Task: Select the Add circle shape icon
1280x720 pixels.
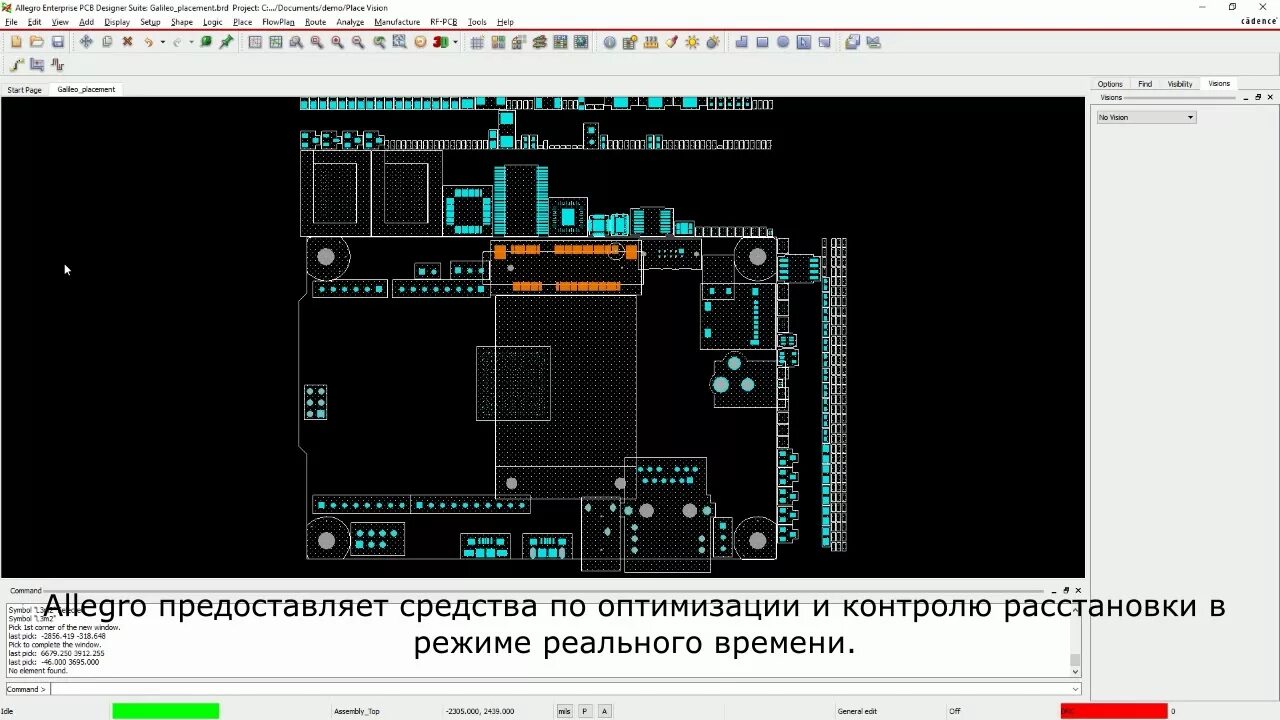Action: pyautogui.click(x=783, y=42)
